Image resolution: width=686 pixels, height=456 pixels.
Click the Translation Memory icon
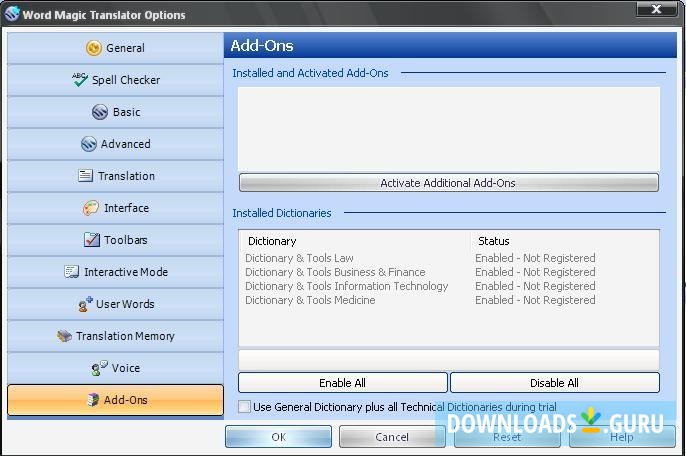[64, 336]
